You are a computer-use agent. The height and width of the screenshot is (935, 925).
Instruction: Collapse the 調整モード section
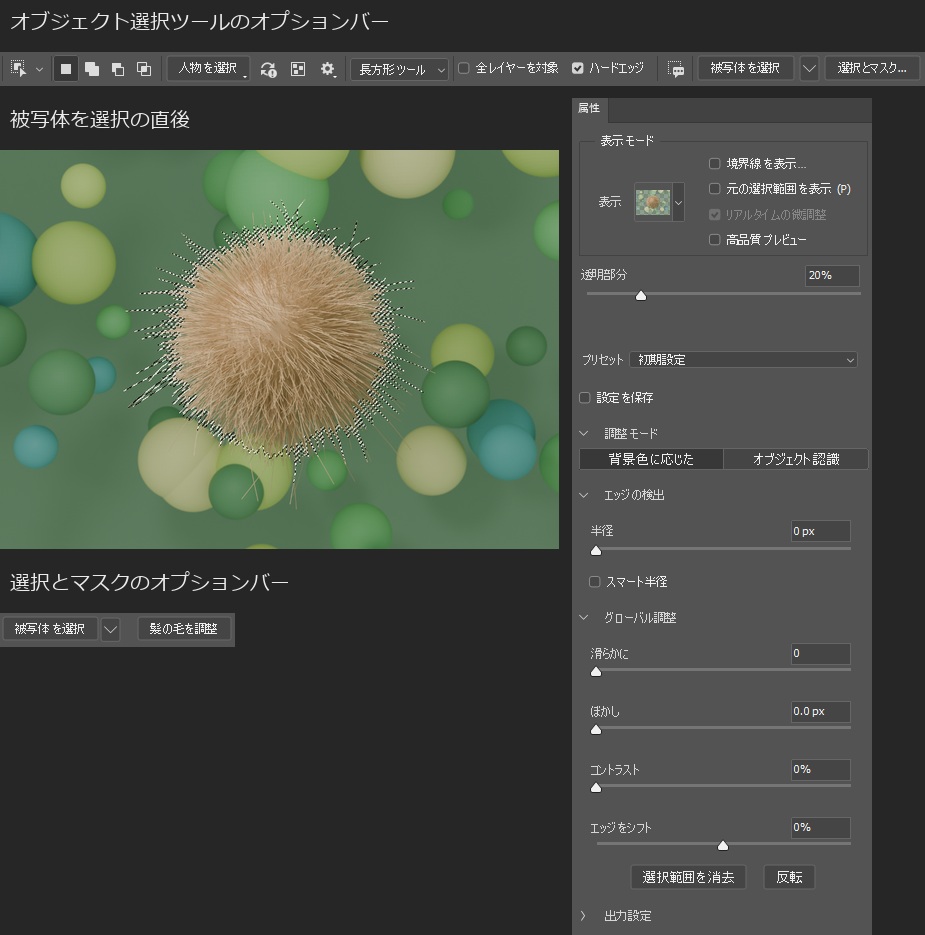pyautogui.click(x=584, y=434)
